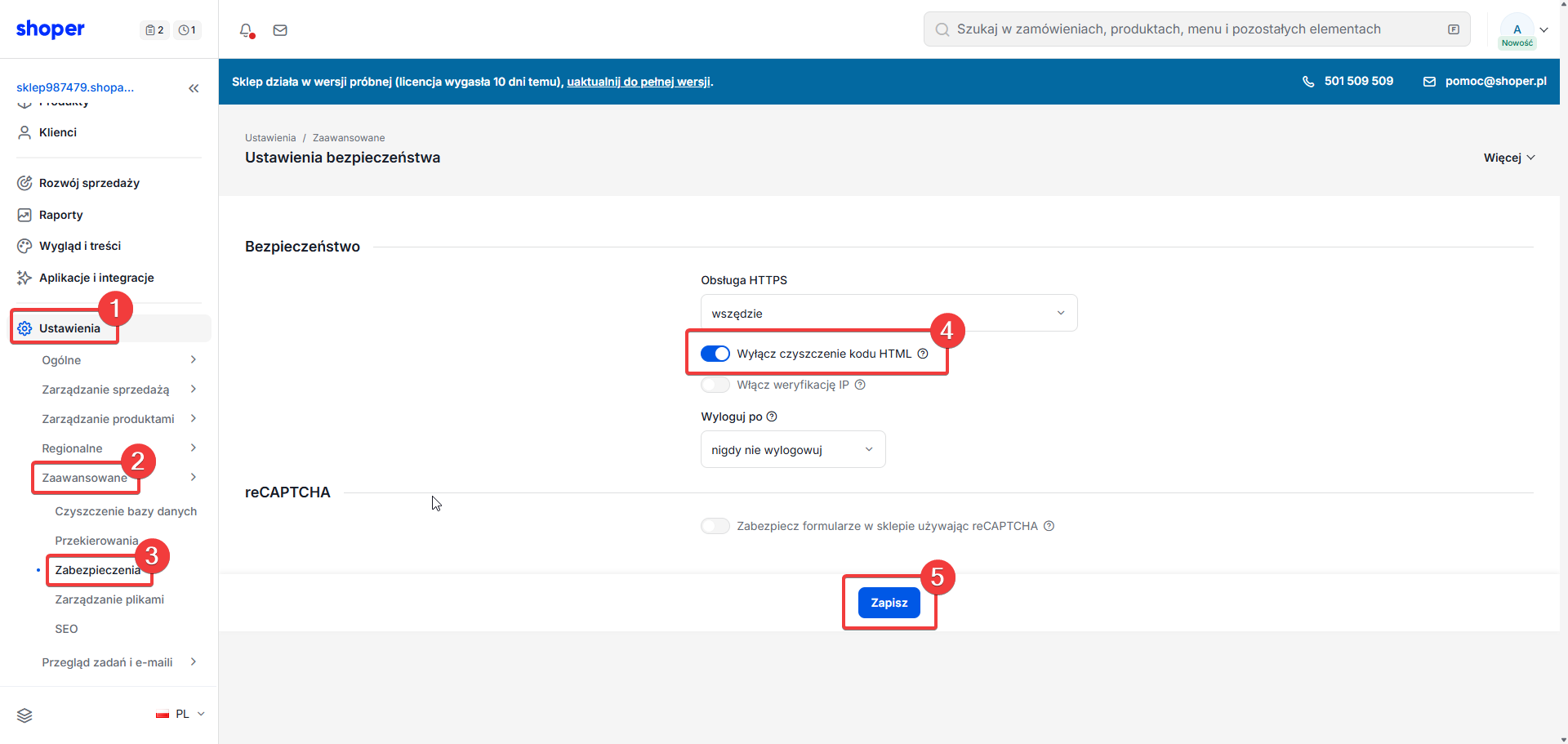Expand the Więcej menu
This screenshot has height=744, width=1568.
pyautogui.click(x=1509, y=158)
